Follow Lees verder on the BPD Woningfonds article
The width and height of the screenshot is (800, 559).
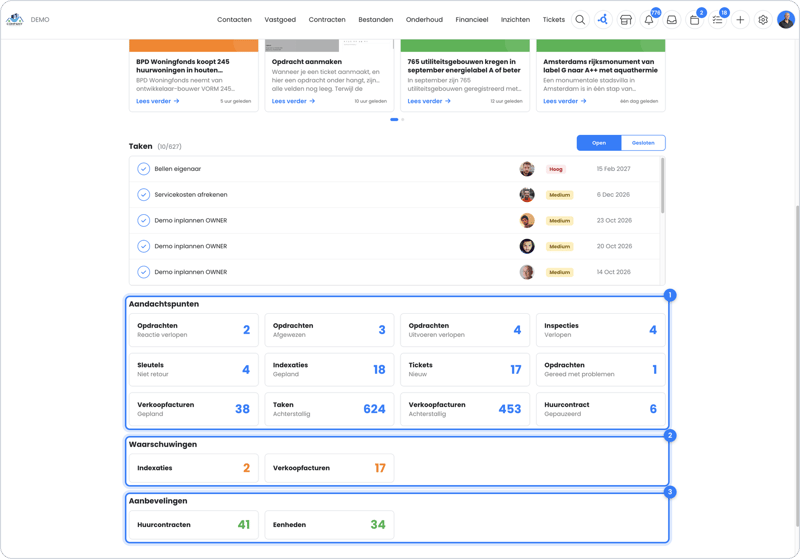(x=158, y=101)
